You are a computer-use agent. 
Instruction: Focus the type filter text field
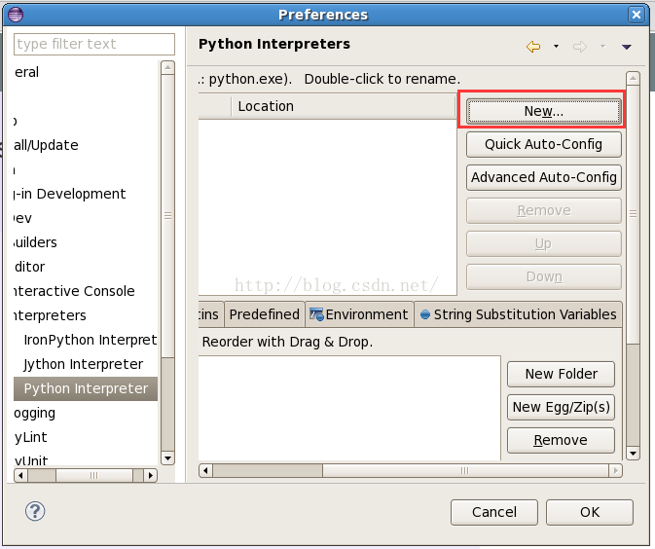pos(94,44)
